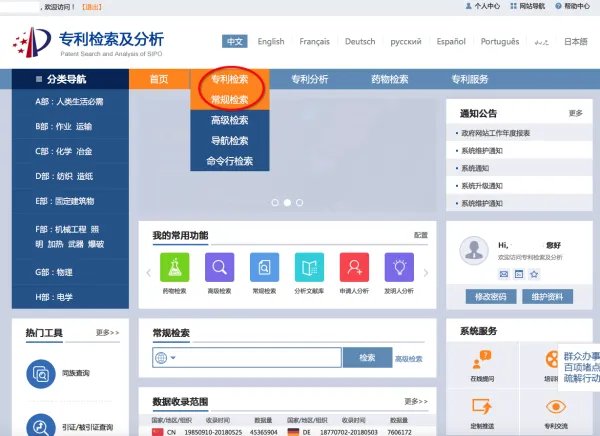Screen dimensions: 600x436
Task: Switch language to Português
Action: click(x=500, y=41)
